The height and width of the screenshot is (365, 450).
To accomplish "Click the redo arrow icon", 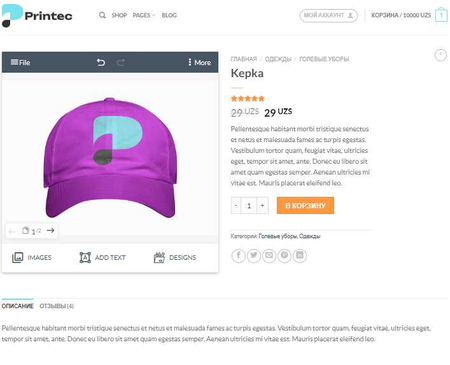I will click(x=121, y=62).
